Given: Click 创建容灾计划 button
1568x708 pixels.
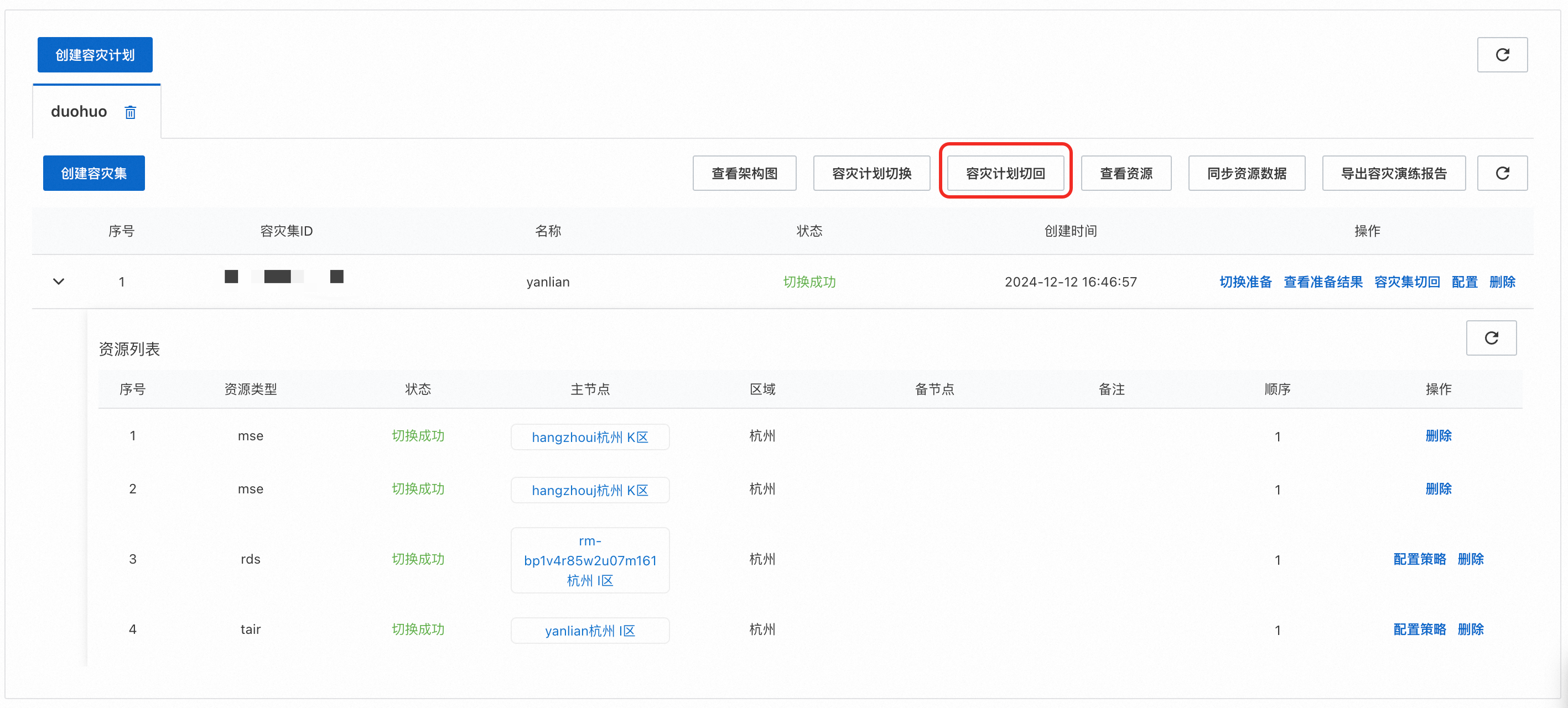Looking at the screenshot, I should click(x=95, y=55).
